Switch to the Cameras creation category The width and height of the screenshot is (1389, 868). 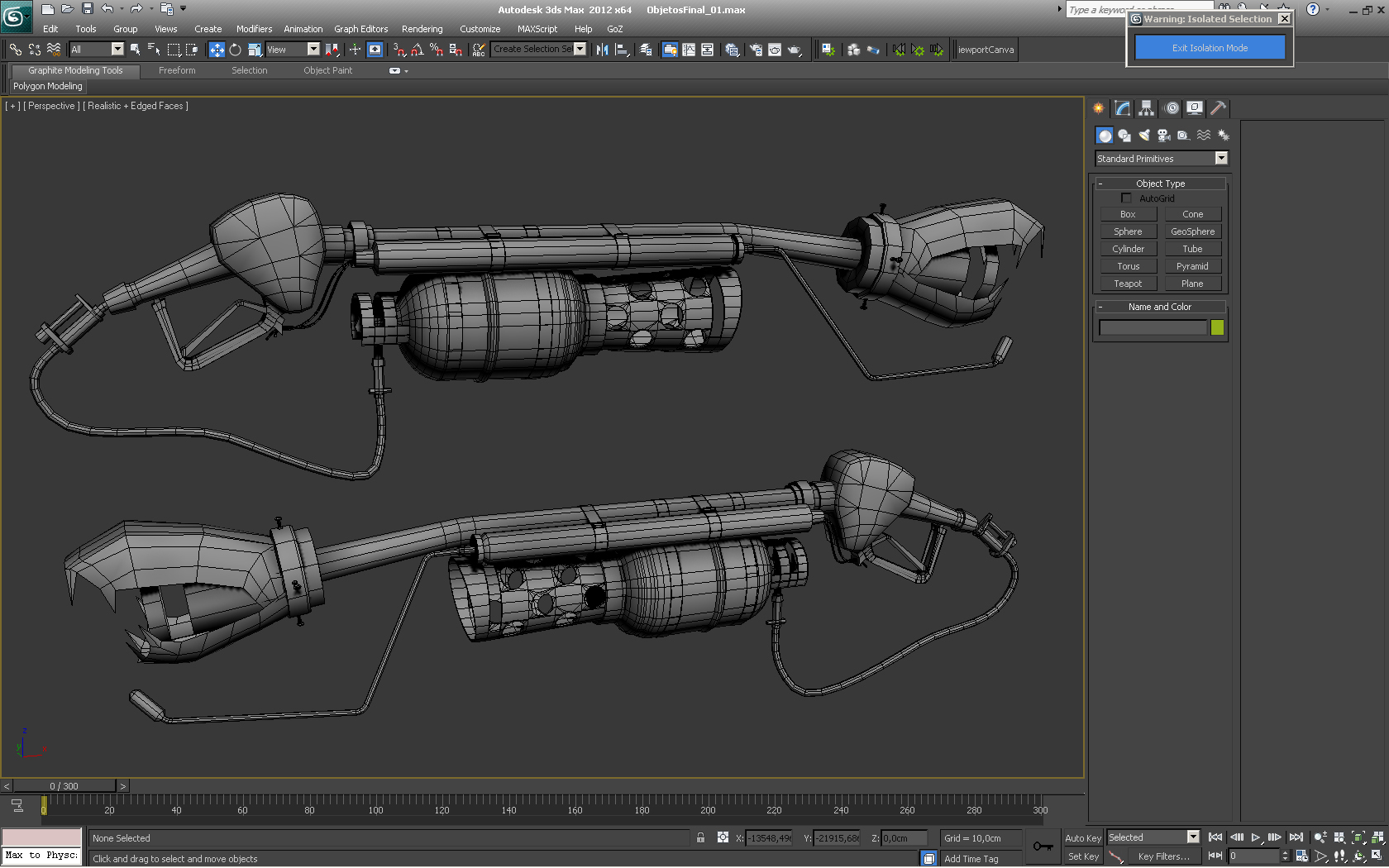[x=1164, y=136]
